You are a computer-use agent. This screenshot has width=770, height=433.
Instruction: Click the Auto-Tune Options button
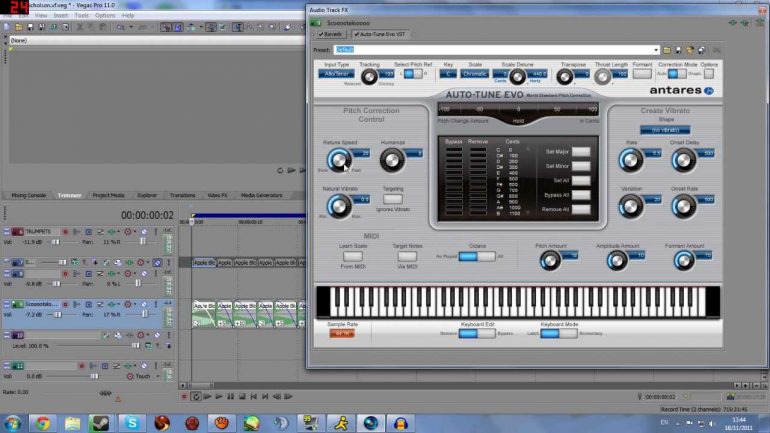[709, 74]
